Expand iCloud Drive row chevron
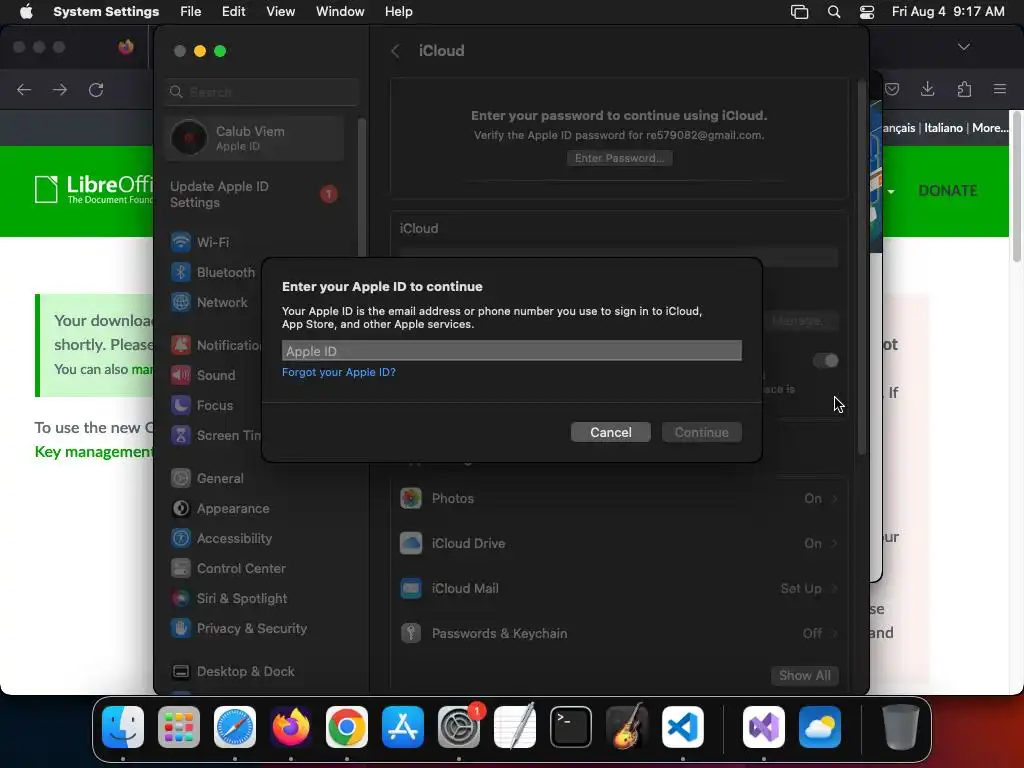The height and width of the screenshot is (768, 1024). [835, 543]
